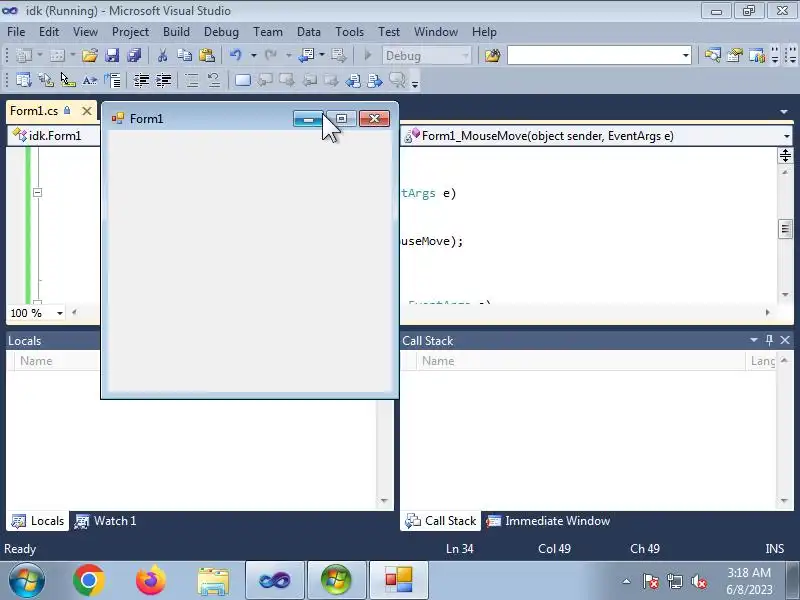This screenshot has width=800, height=600.
Task: Go to next bookmark in document icon
Action: 375,80
